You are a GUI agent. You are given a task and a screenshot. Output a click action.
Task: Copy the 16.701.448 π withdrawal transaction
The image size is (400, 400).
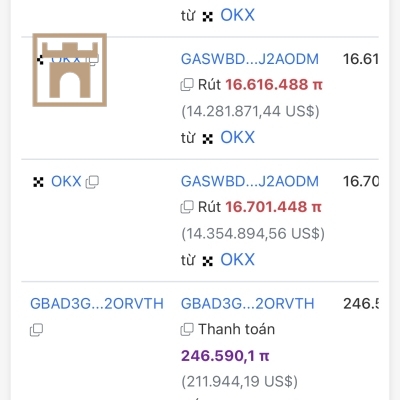[x=187, y=207]
